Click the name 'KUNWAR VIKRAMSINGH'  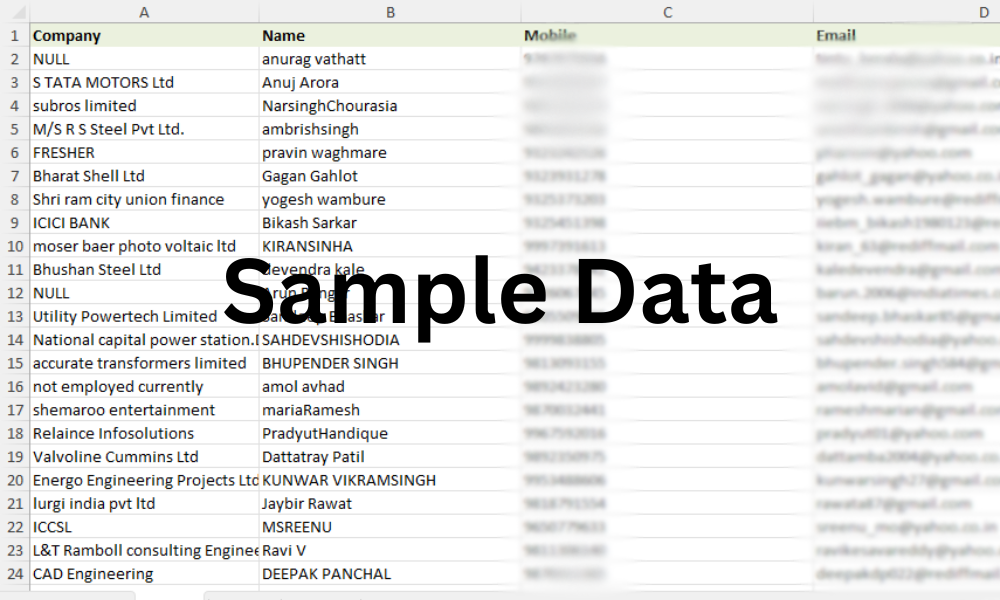[390, 480]
